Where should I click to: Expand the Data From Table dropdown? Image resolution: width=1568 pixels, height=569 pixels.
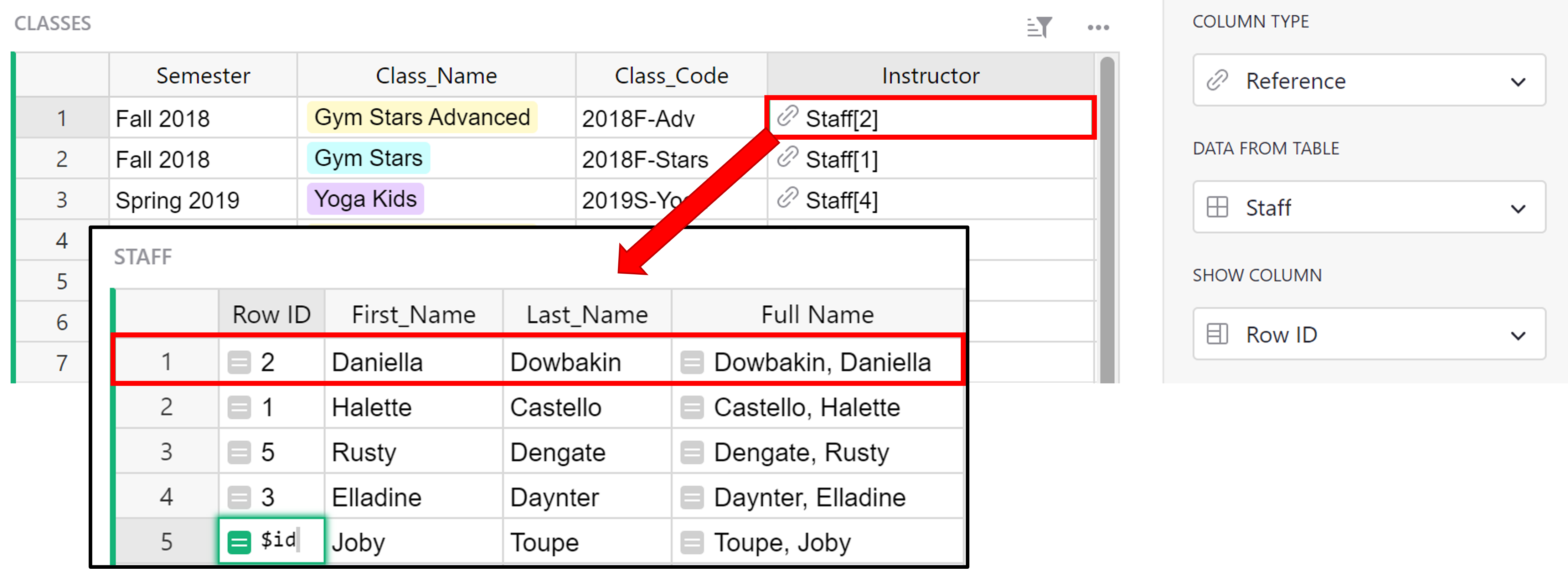tap(1519, 207)
